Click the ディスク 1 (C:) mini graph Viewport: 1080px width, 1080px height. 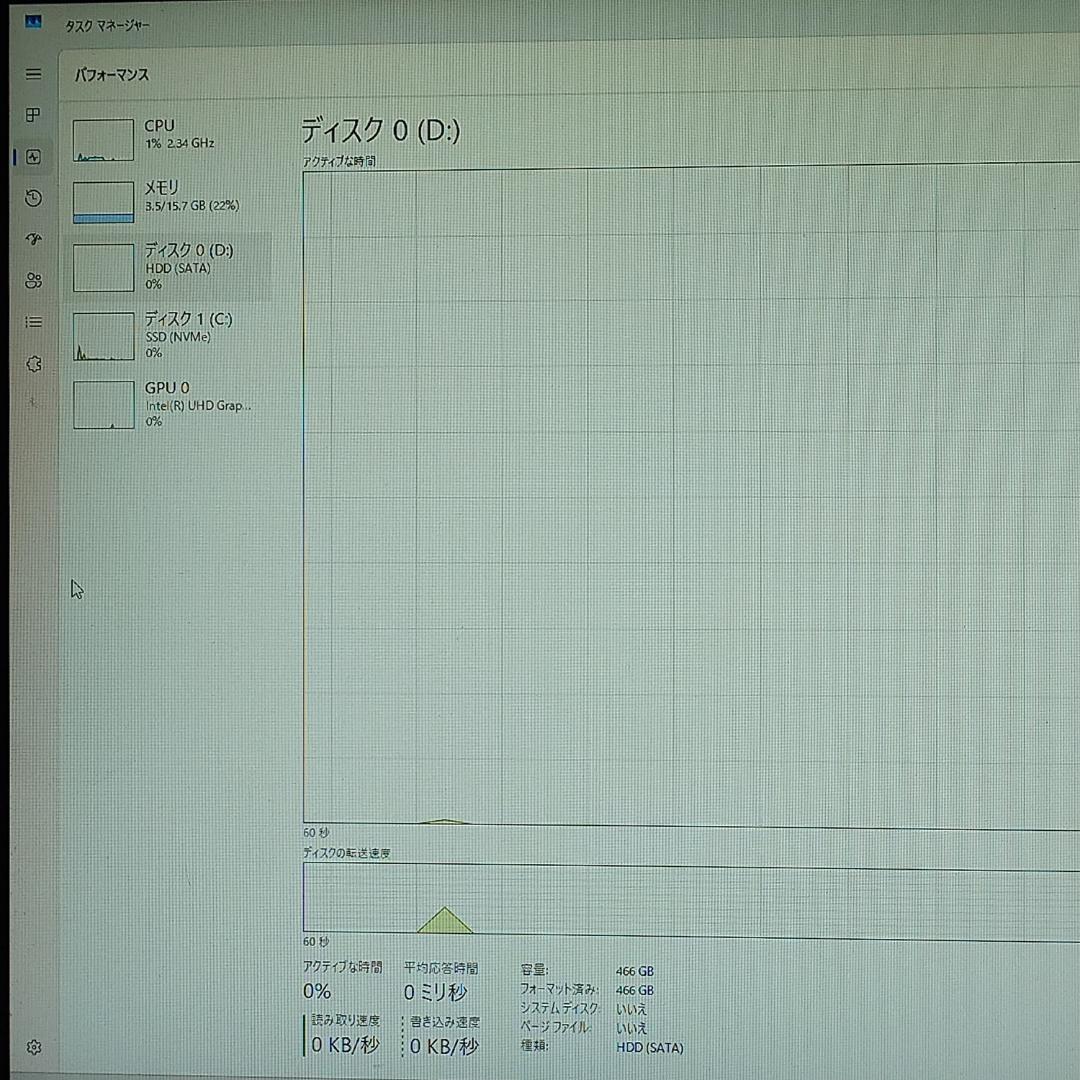coord(103,336)
